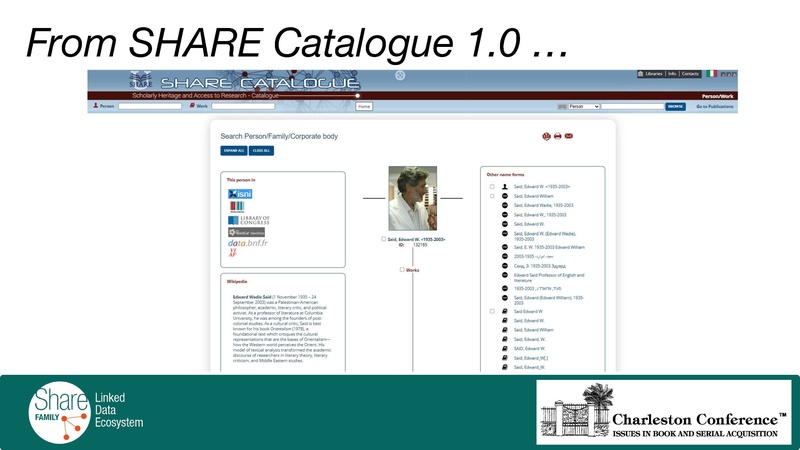
Task: Click the red email envelope icon
Action: [569, 136]
